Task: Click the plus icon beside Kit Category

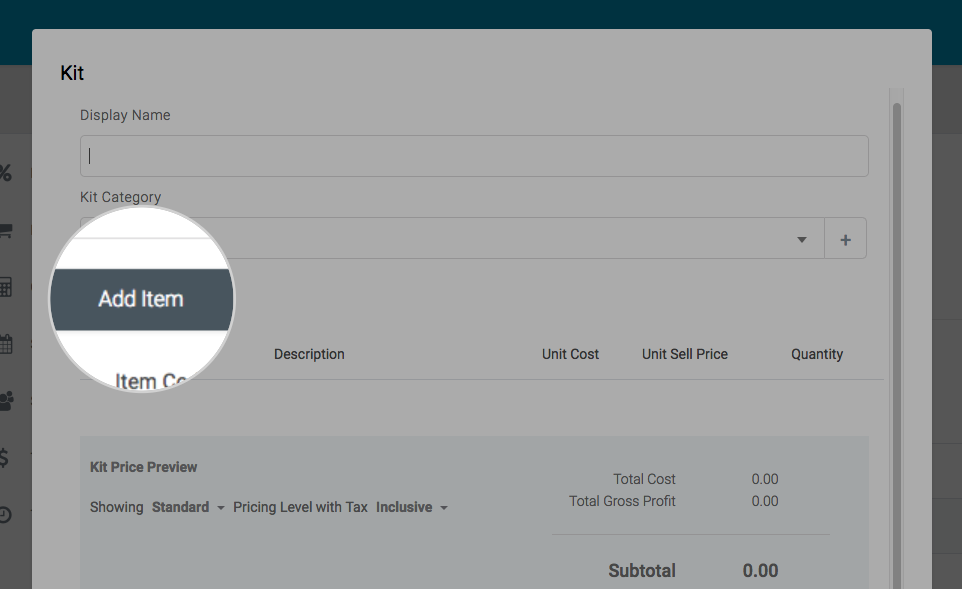Action: point(845,240)
